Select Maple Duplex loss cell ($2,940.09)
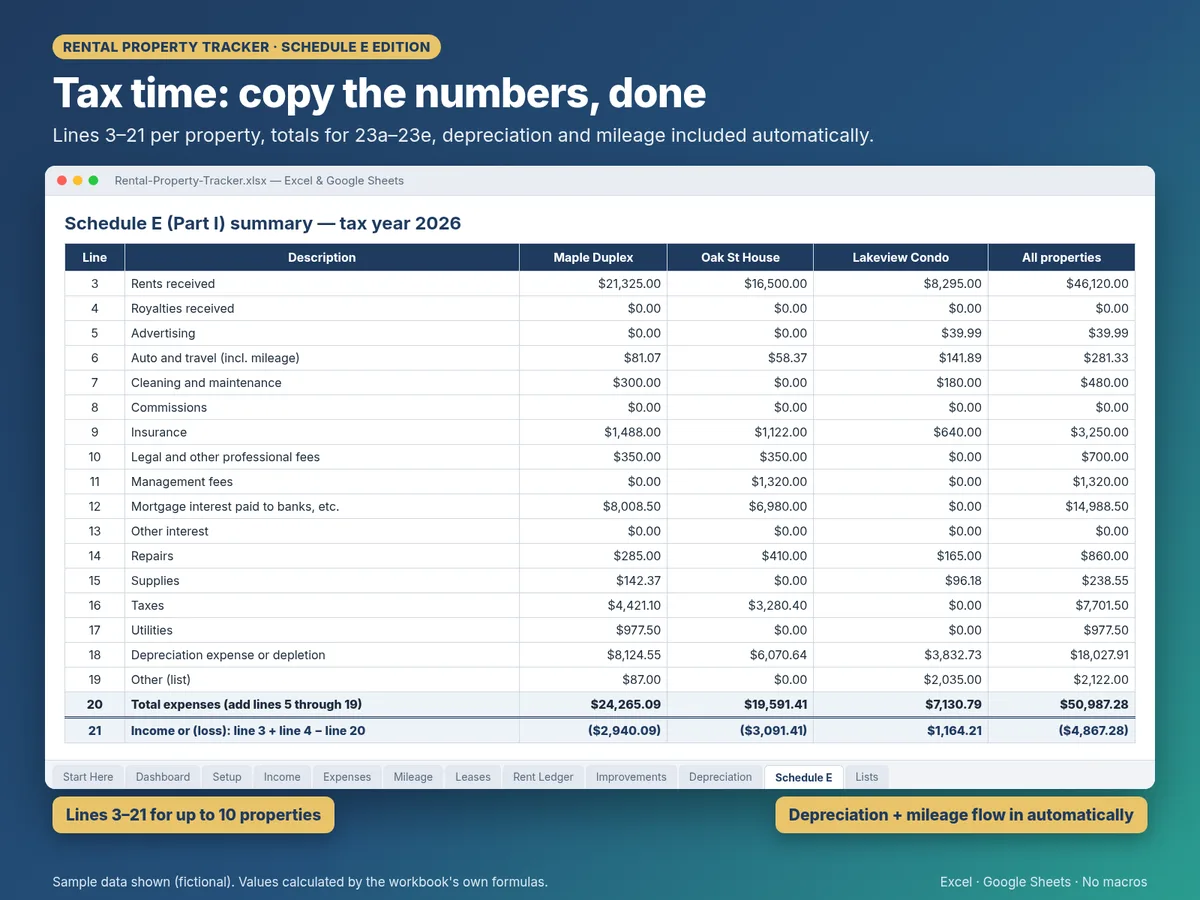Viewport: 1200px width, 900px height. [x=593, y=731]
